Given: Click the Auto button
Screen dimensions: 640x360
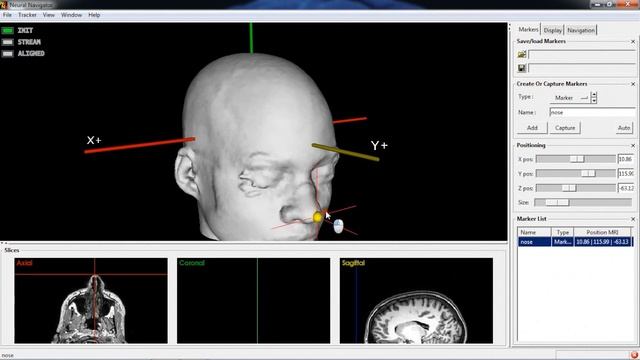Looking at the screenshot, I should point(624,128).
